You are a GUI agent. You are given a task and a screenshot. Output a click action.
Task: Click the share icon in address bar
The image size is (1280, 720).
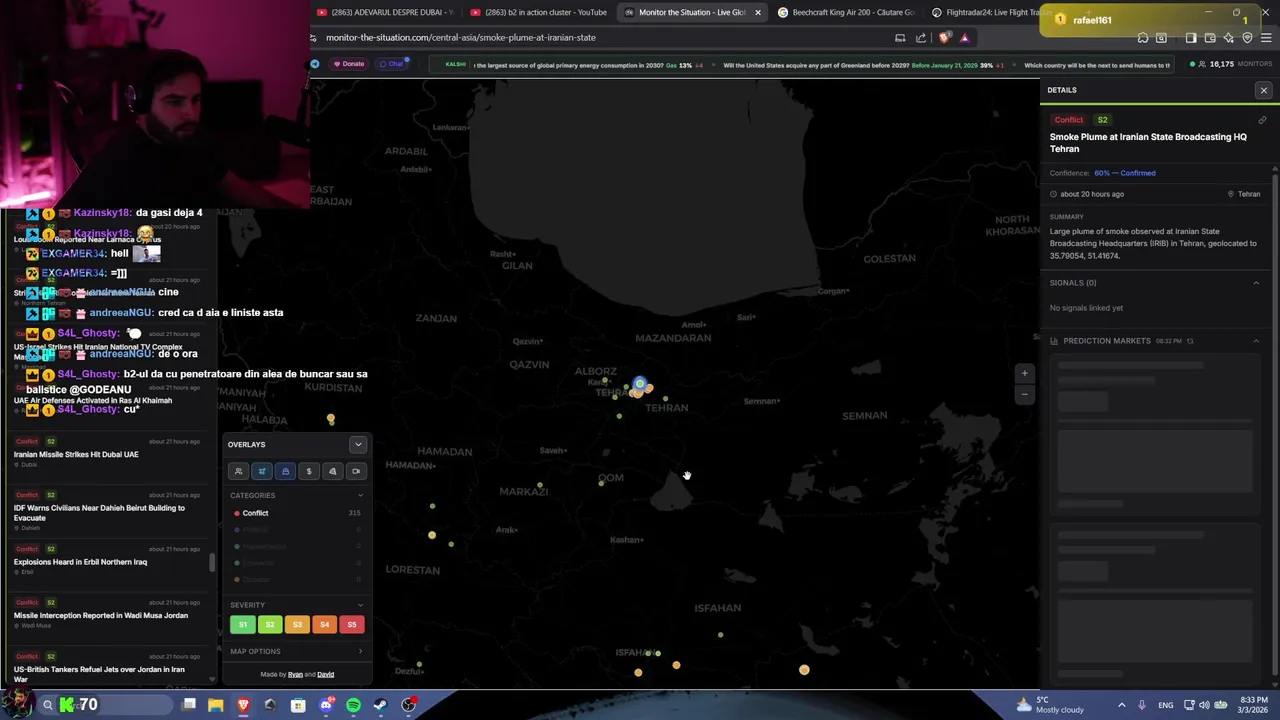(x=921, y=38)
